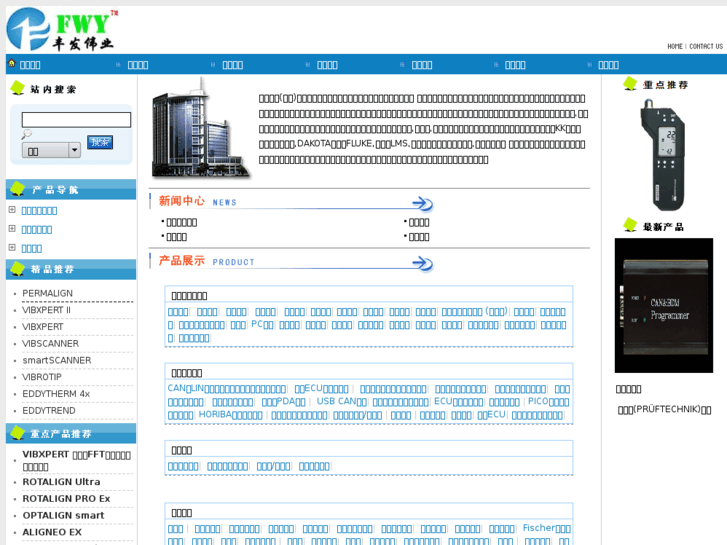727x545 pixels.
Task: Open the search category dropdown
Action: (x=74, y=151)
